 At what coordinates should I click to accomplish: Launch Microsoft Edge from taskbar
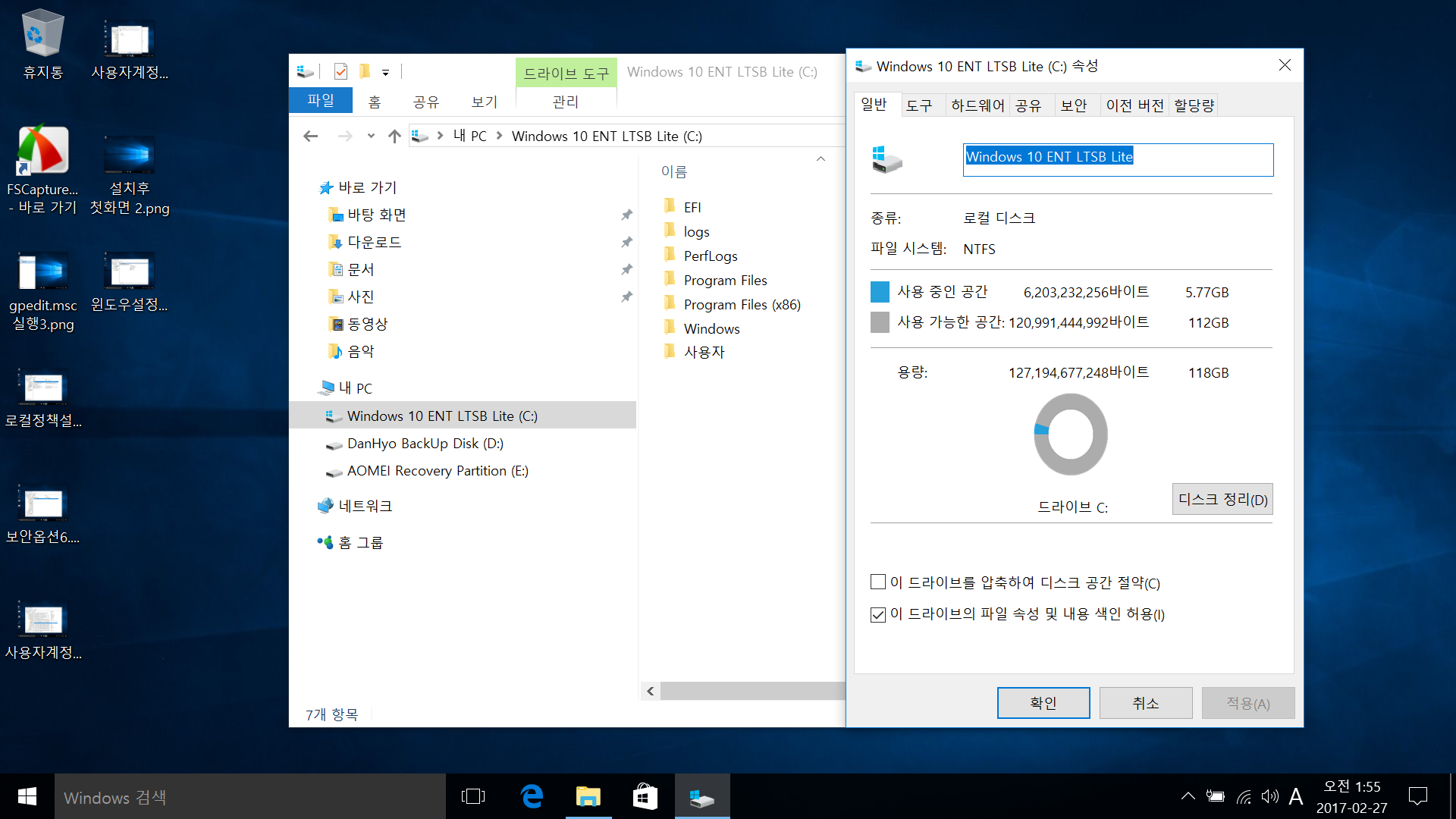coord(532,796)
